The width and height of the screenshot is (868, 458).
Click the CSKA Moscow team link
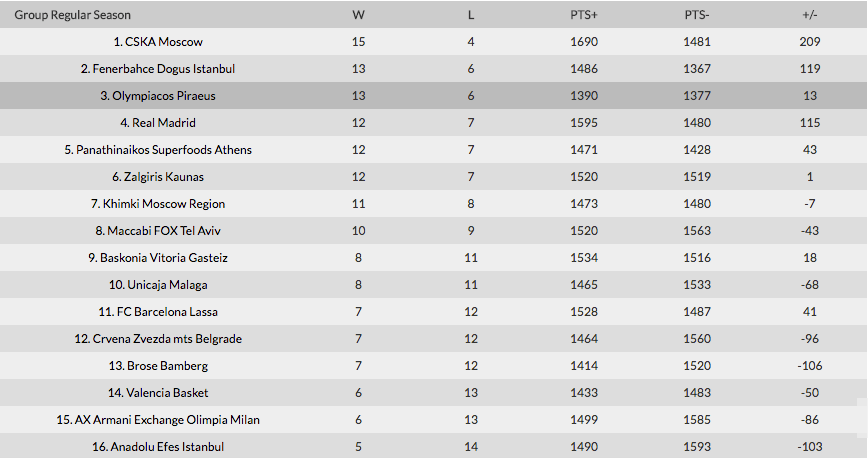pos(164,42)
